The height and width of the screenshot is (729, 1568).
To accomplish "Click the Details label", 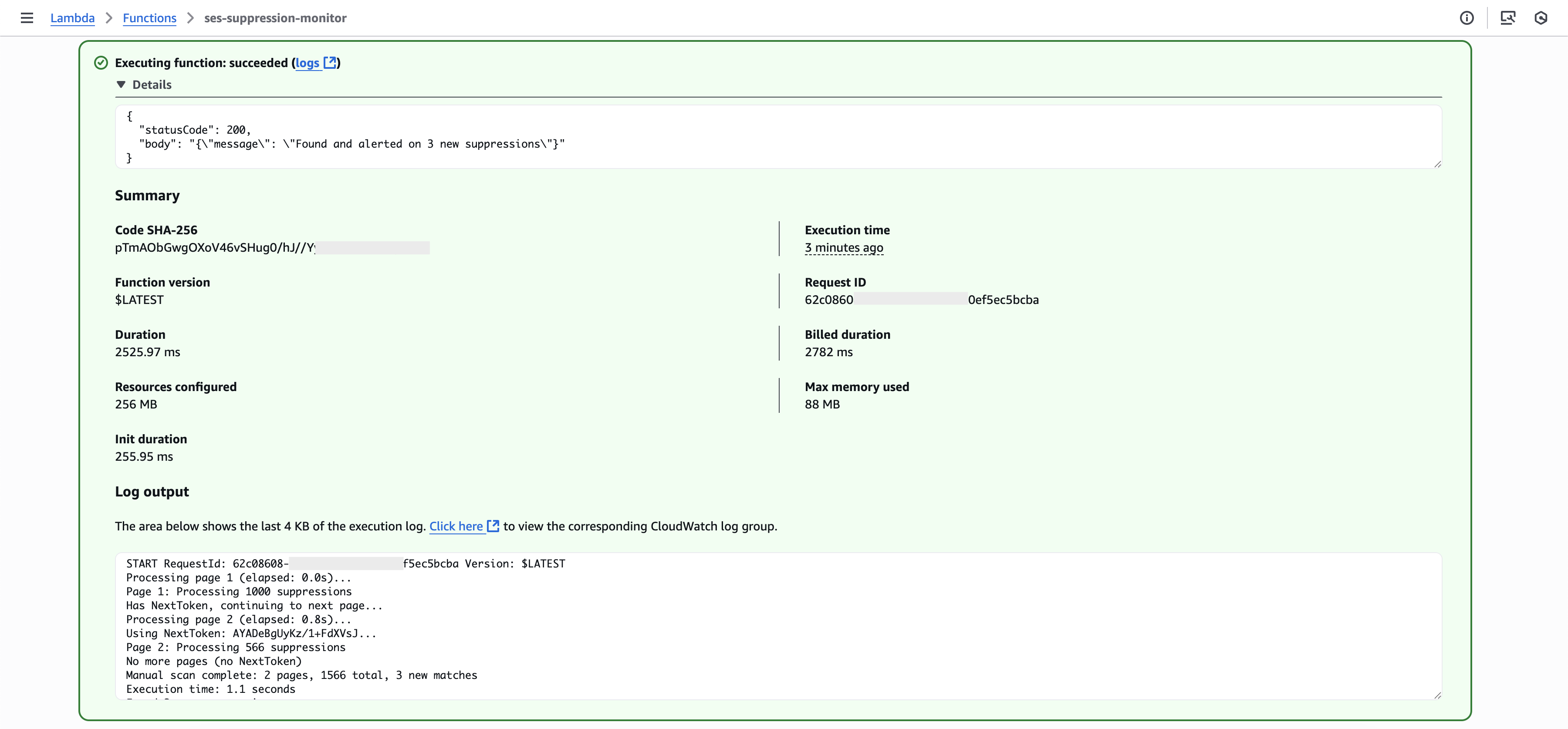I will coord(152,84).
